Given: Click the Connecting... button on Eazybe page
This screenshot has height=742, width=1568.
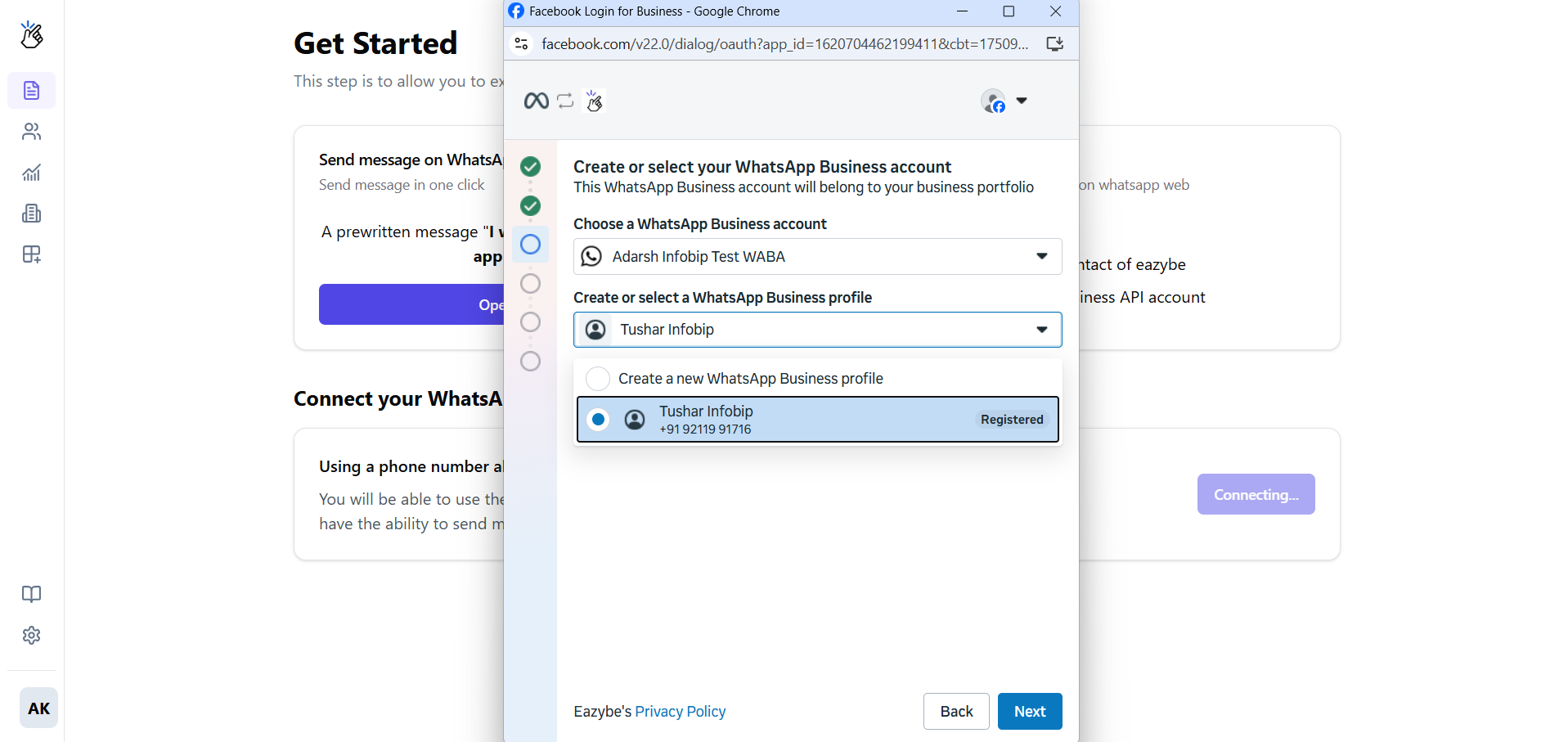Looking at the screenshot, I should click(x=1256, y=494).
